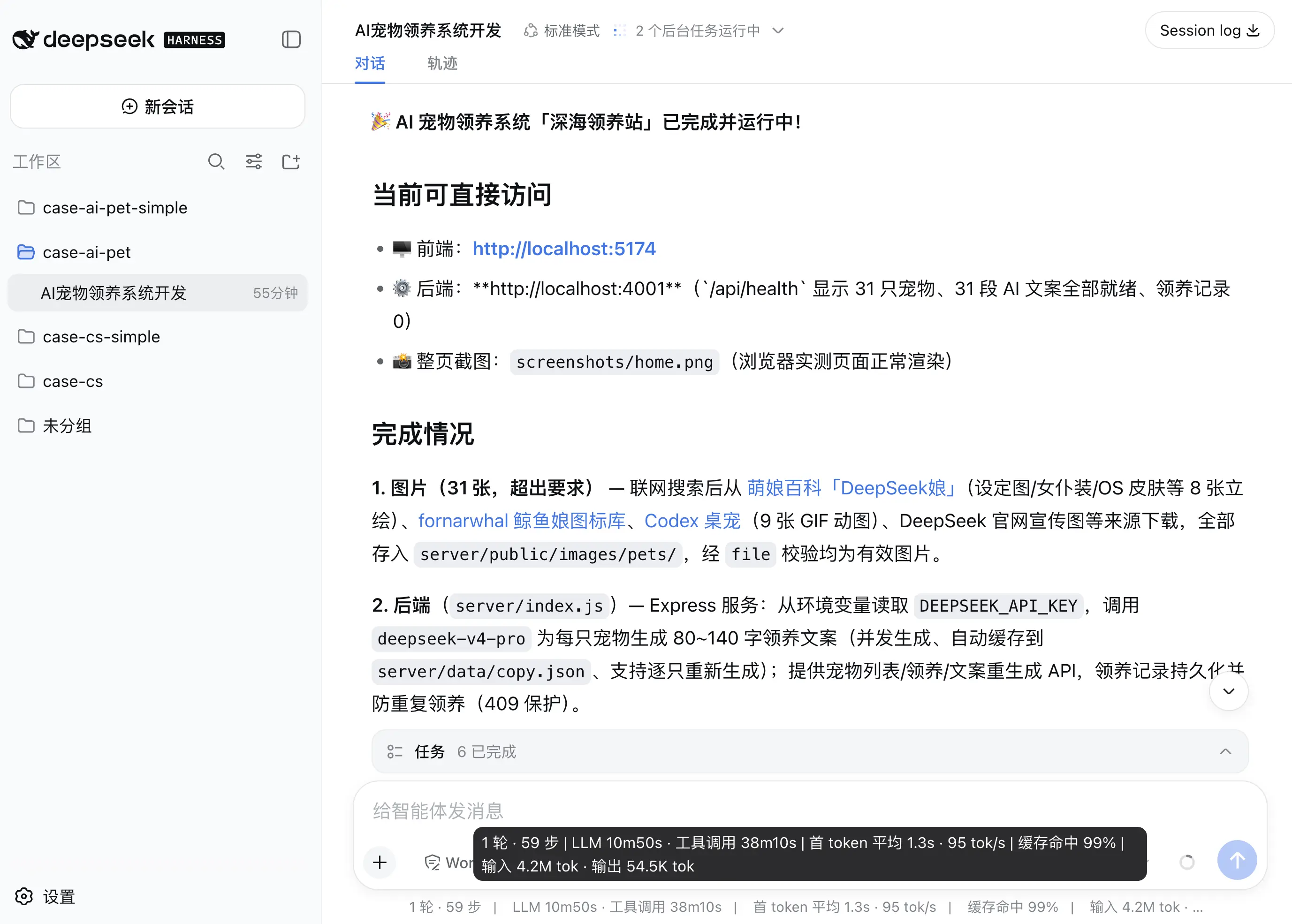1292x924 pixels.
Task: Click the server/data/copy.json path
Action: click(x=481, y=671)
